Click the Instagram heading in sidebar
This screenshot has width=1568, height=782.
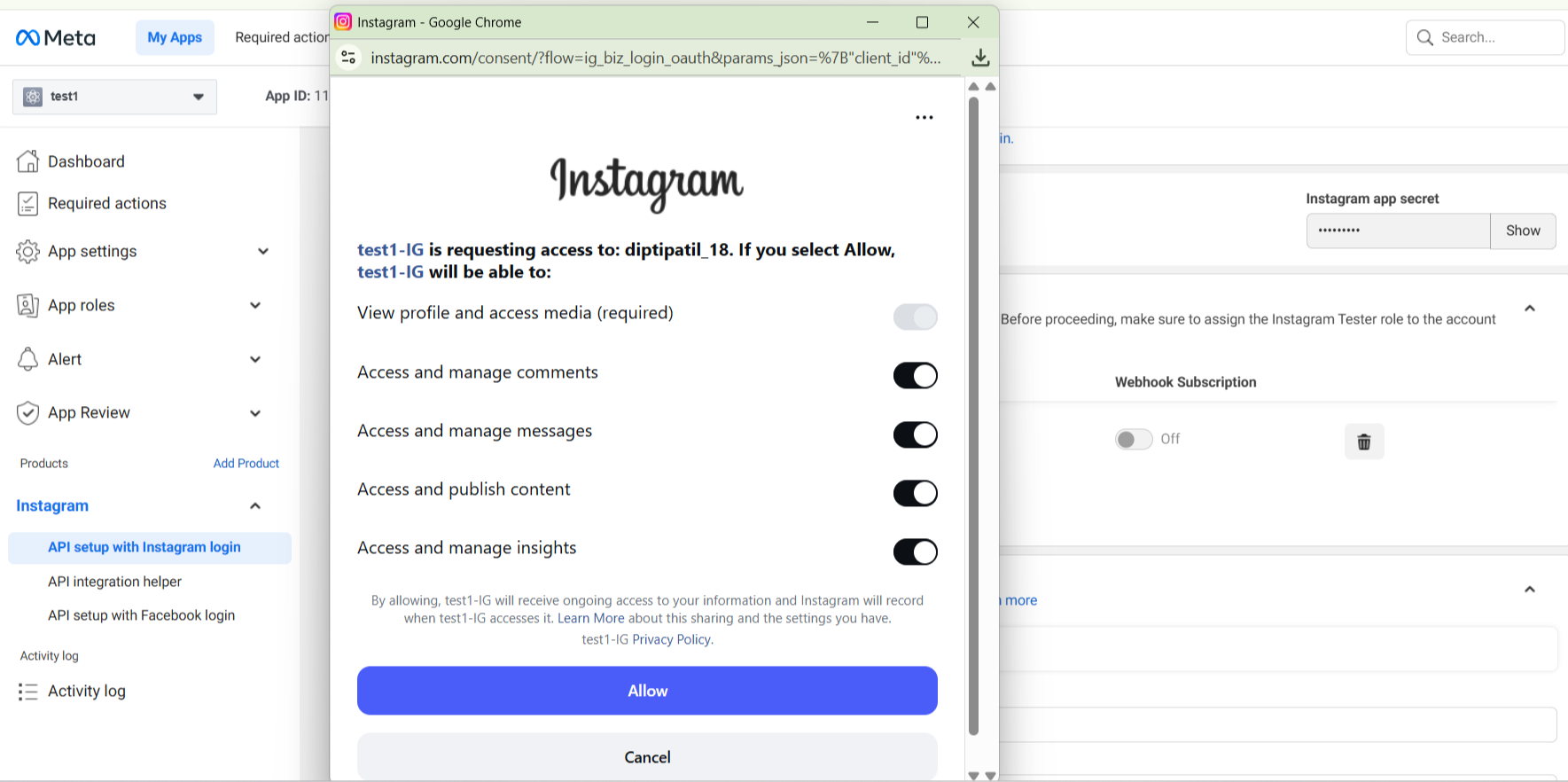coord(52,505)
